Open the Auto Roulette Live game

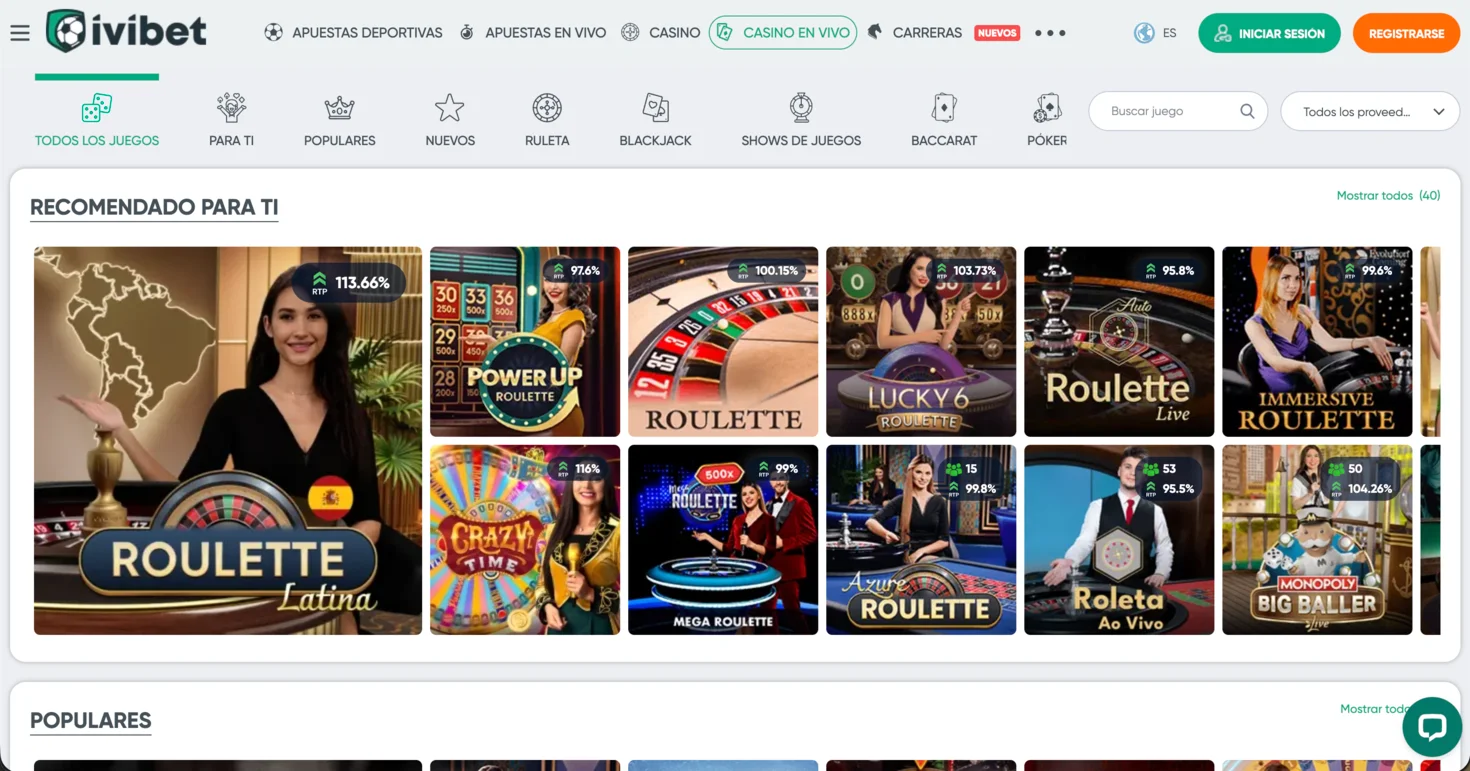click(1119, 342)
